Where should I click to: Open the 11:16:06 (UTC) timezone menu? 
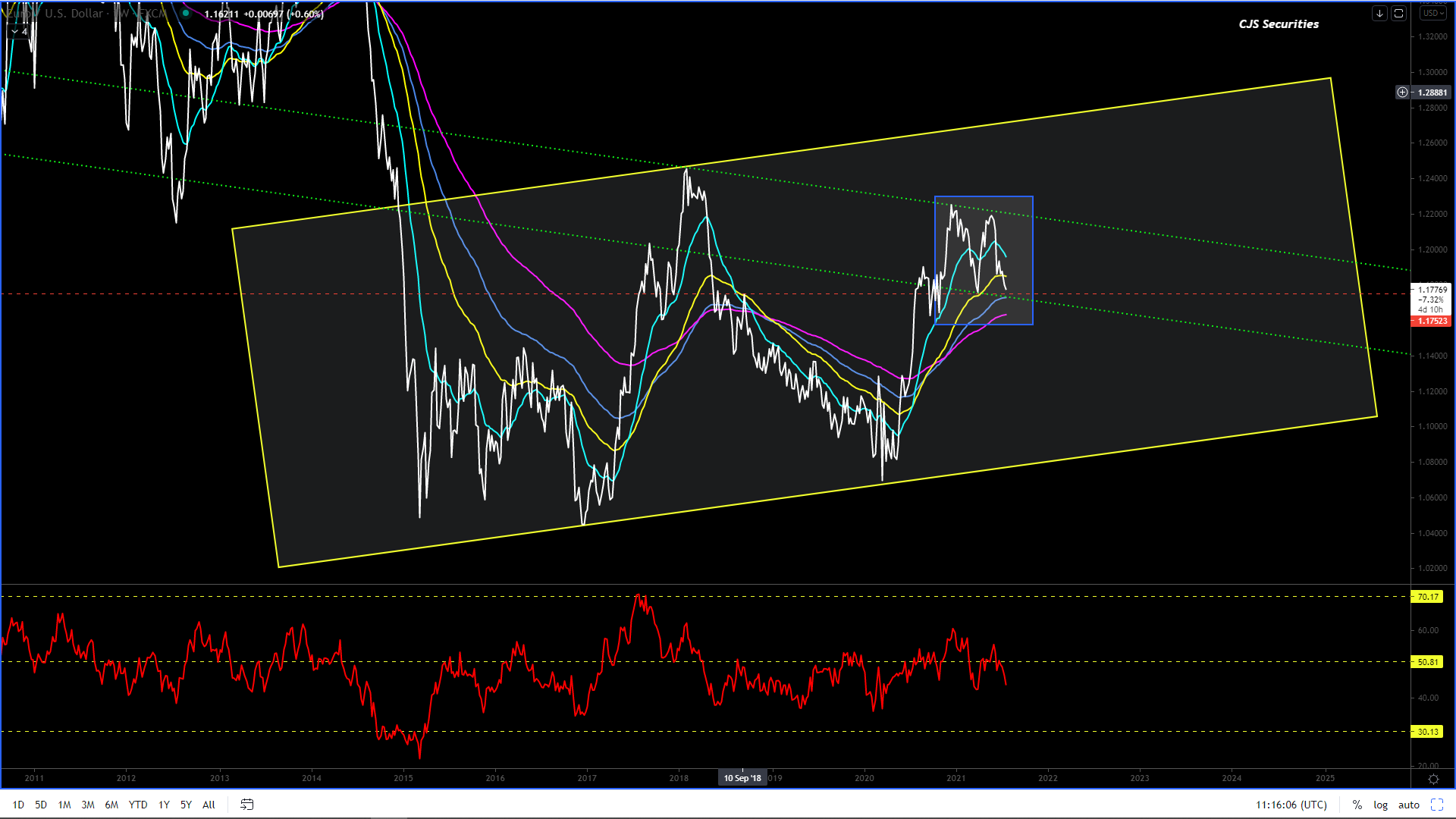tap(1291, 805)
